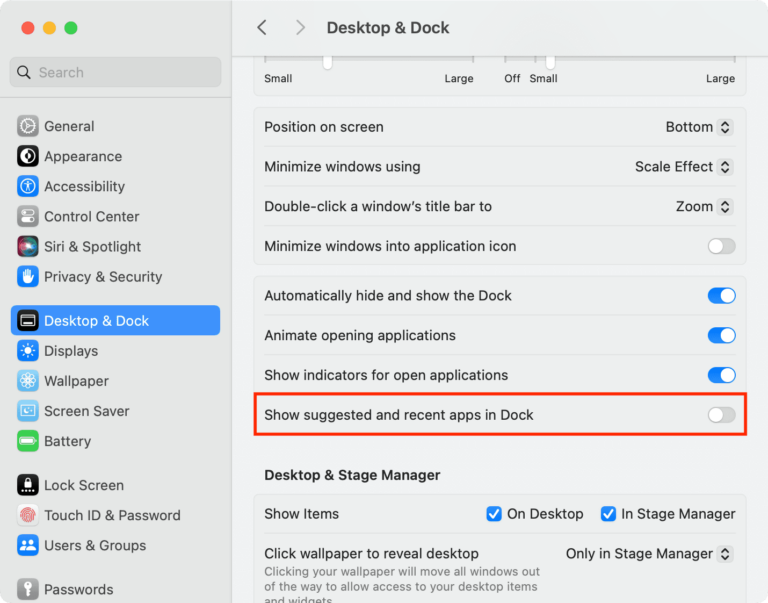Click the Magnification slider knob
This screenshot has width=768, height=603.
[x=551, y=62]
